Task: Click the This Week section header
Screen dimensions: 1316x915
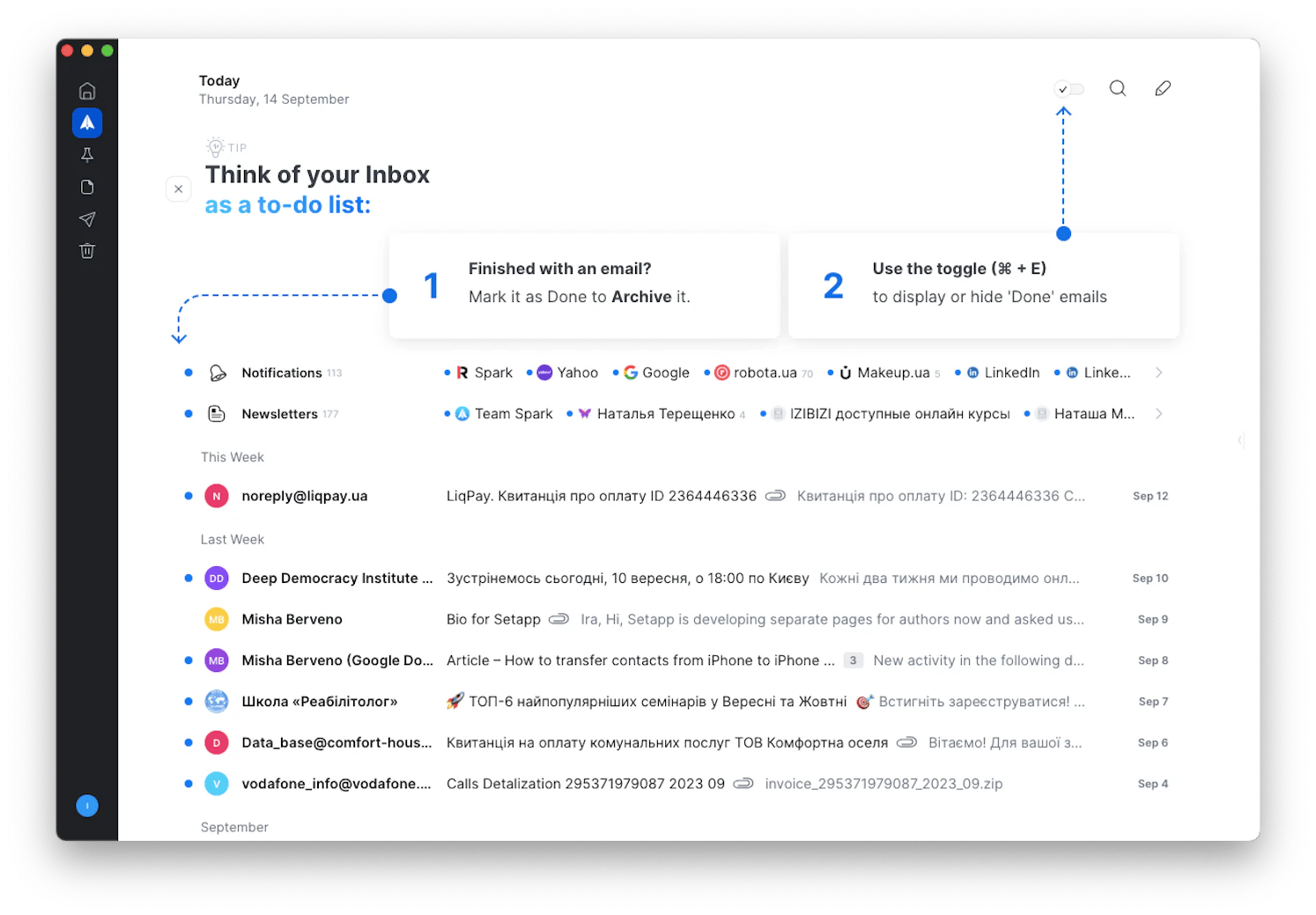Action: point(233,457)
